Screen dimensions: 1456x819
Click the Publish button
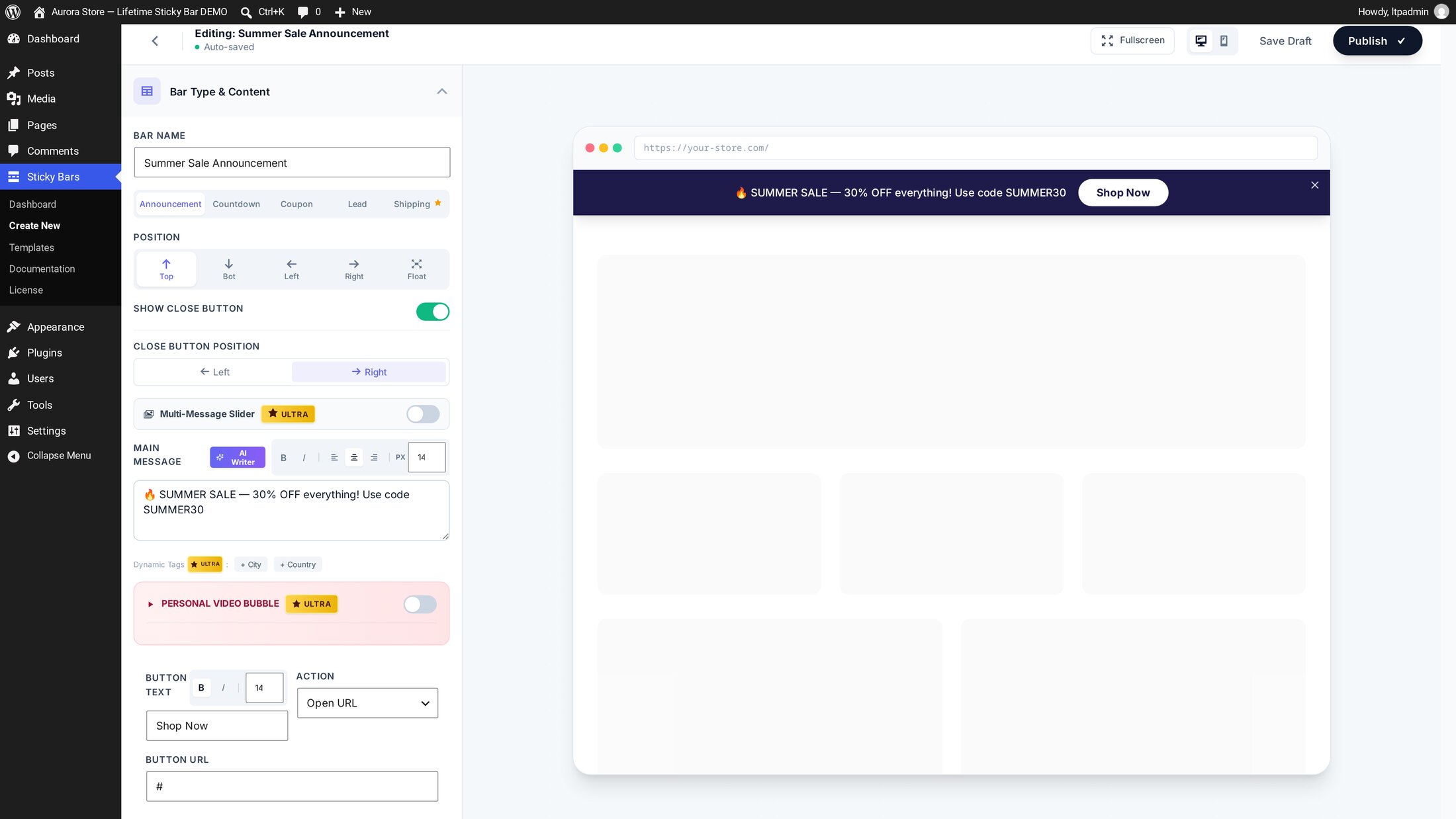(1377, 41)
